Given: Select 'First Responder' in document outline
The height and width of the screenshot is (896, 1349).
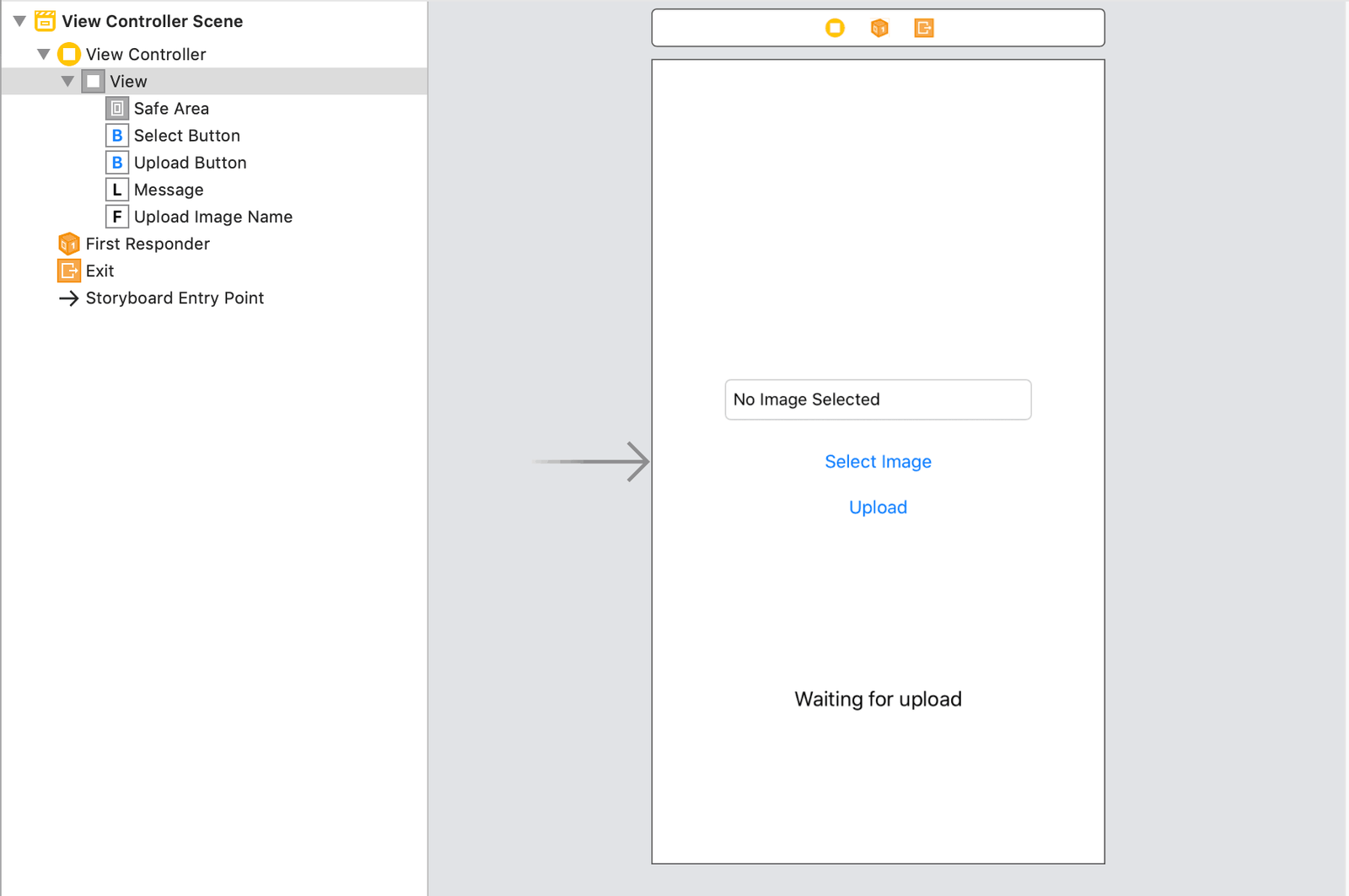Looking at the screenshot, I should 148,244.
